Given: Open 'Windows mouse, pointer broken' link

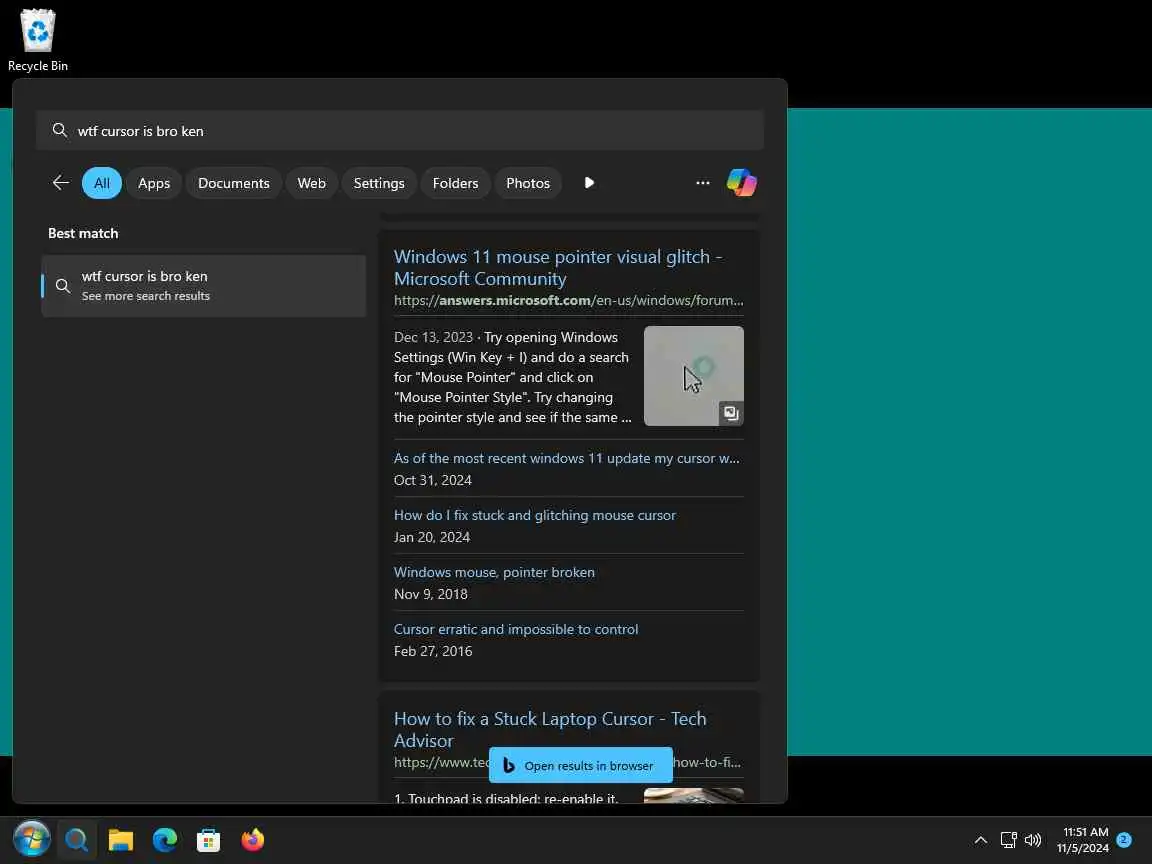Looking at the screenshot, I should (494, 572).
